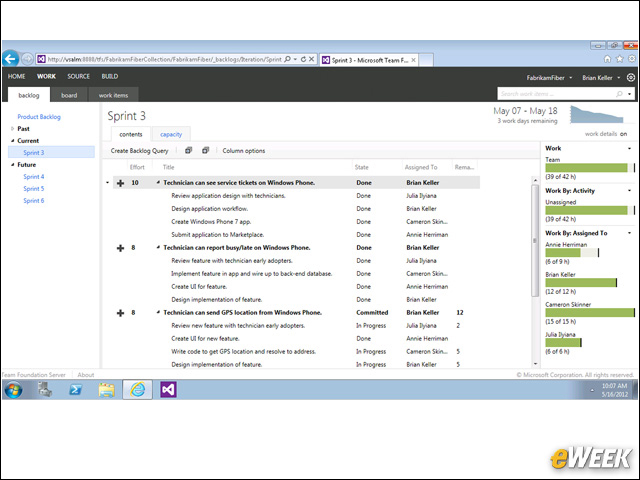Collapse the Work Team panel section
Viewport: 640px width, 480px height.
tap(629, 149)
